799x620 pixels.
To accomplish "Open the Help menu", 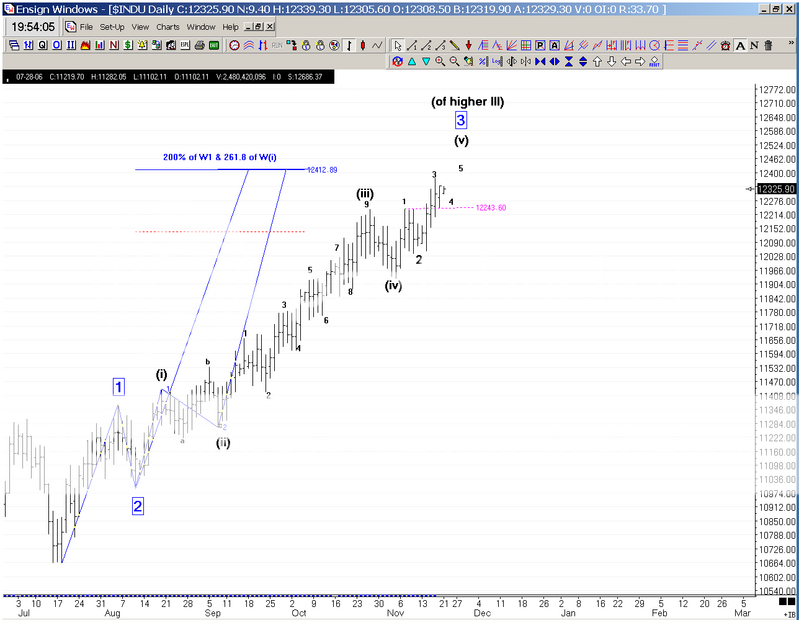I will coord(230,27).
